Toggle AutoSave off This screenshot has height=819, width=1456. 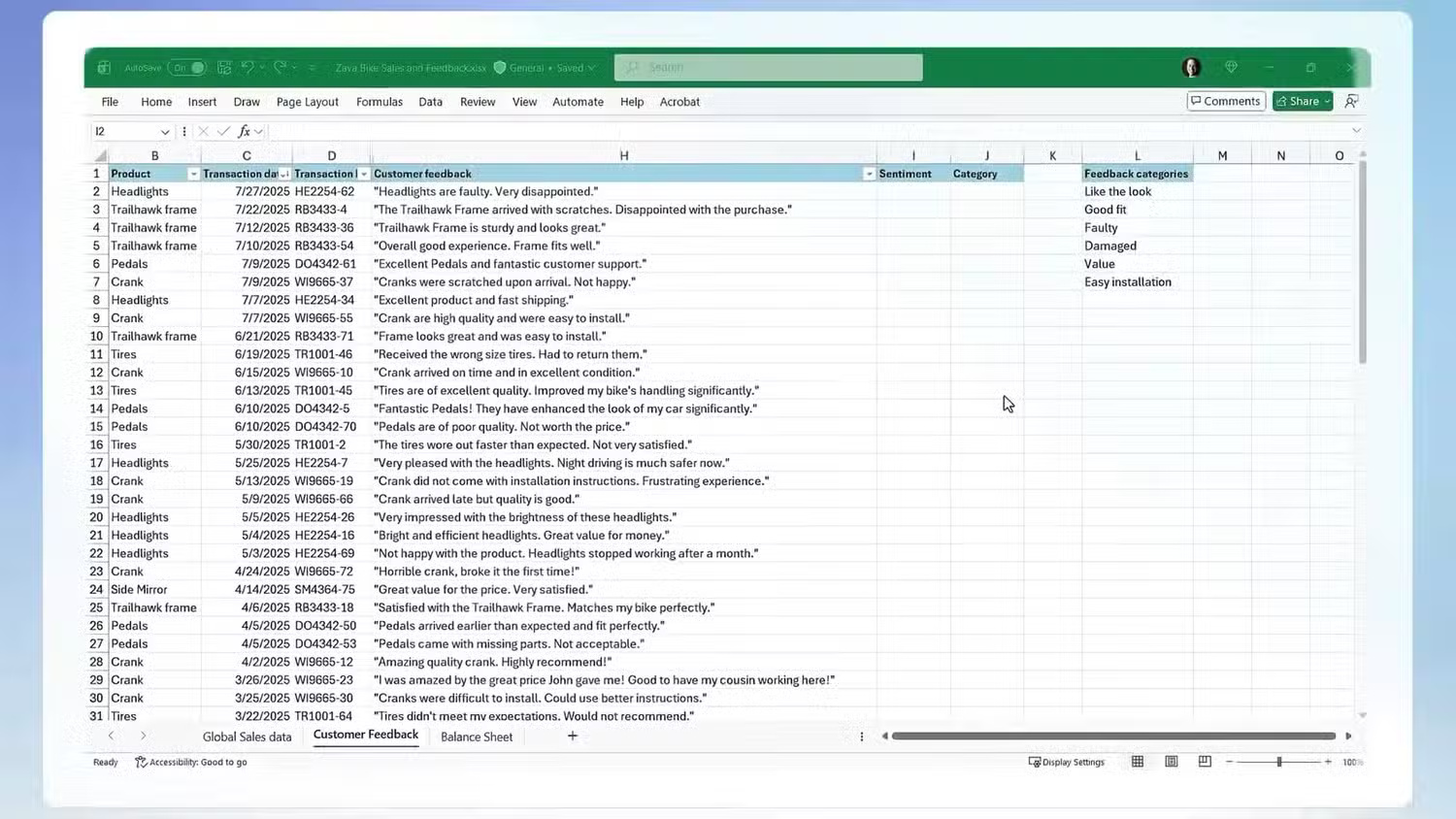coord(188,67)
